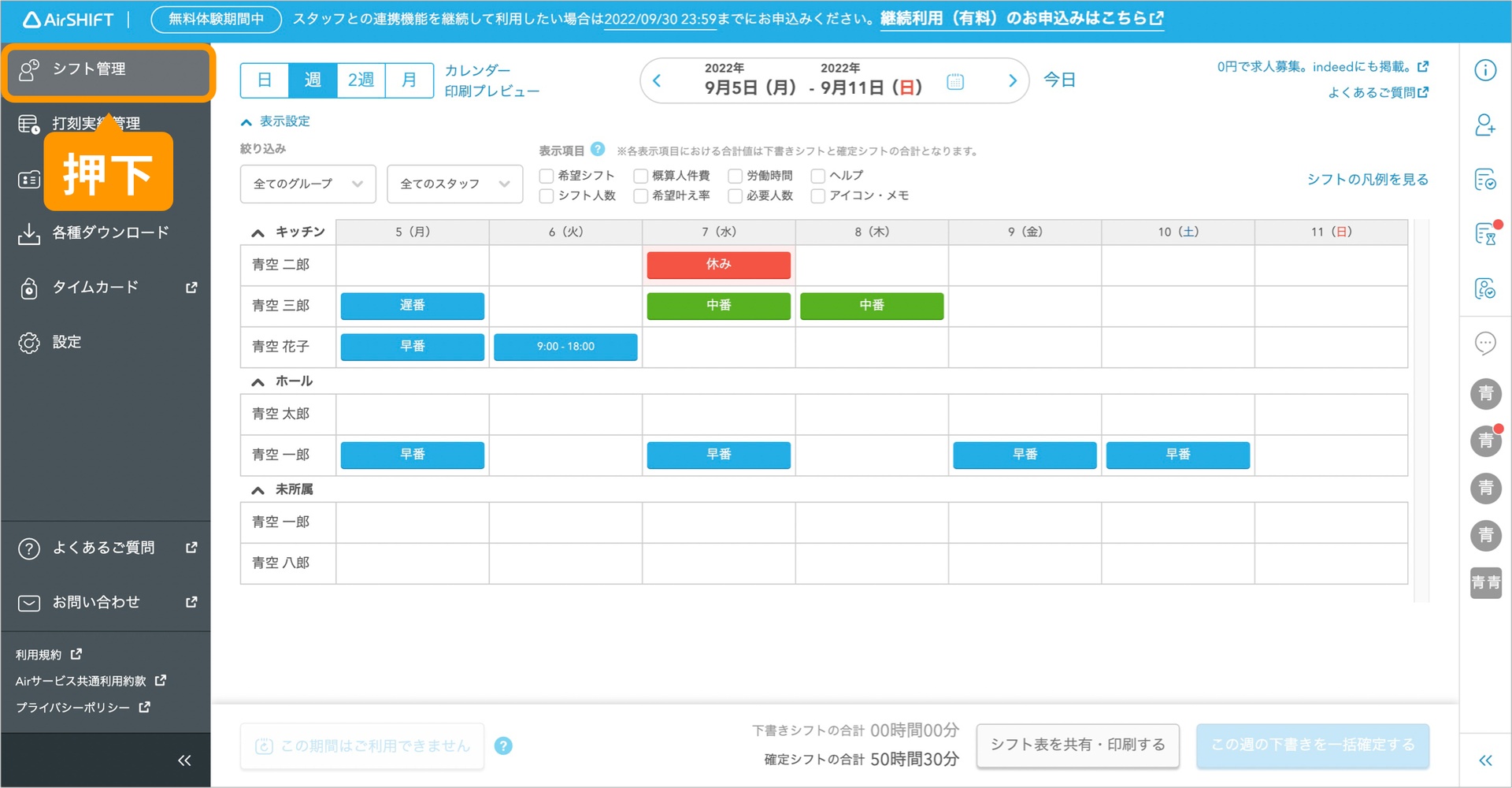This screenshot has height=788, width=1512.
Task: Open タイムカード from the sidebar
Action: pyautogui.click(x=94, y=287)
